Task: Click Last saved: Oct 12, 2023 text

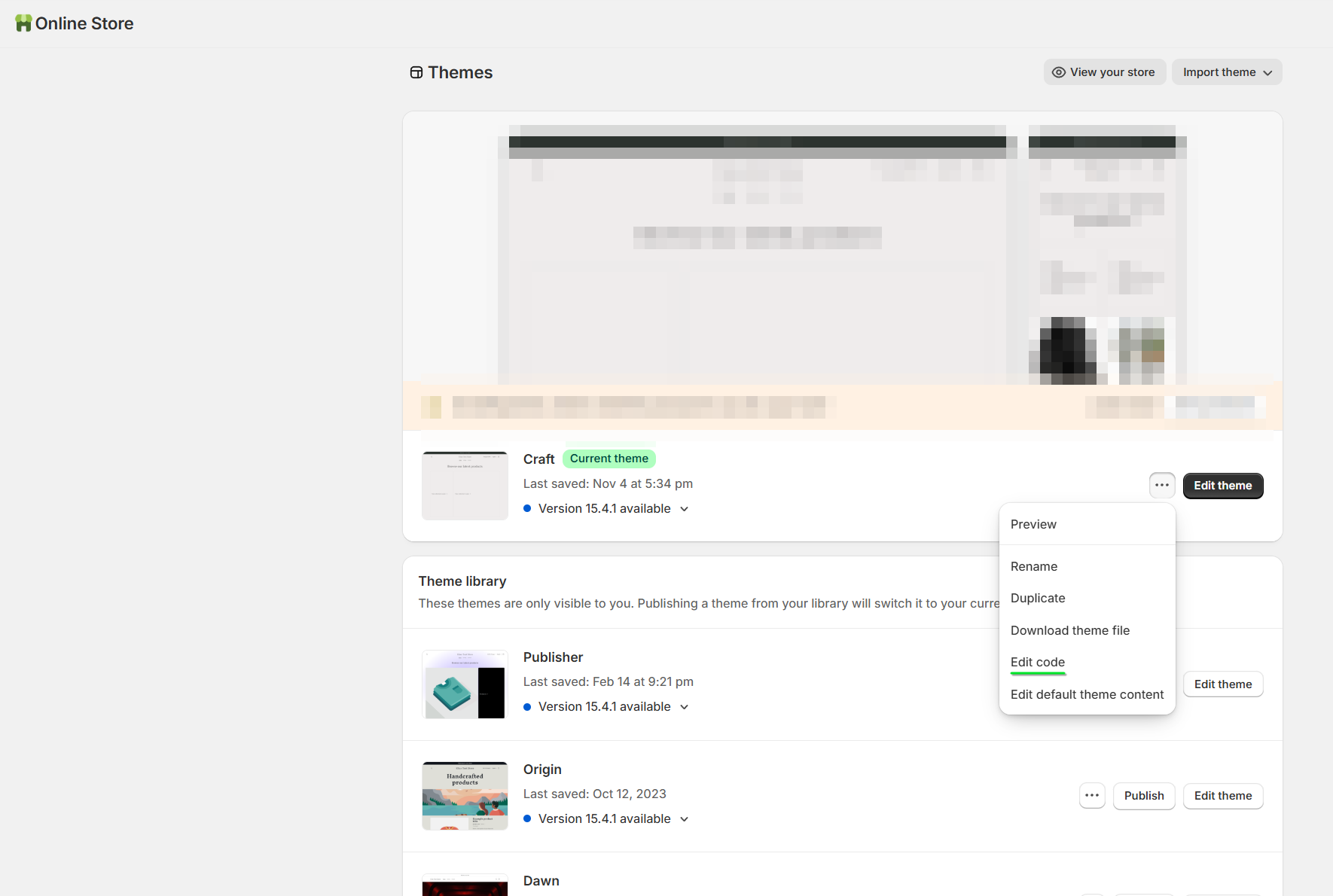Action: [x=595, y=794]
